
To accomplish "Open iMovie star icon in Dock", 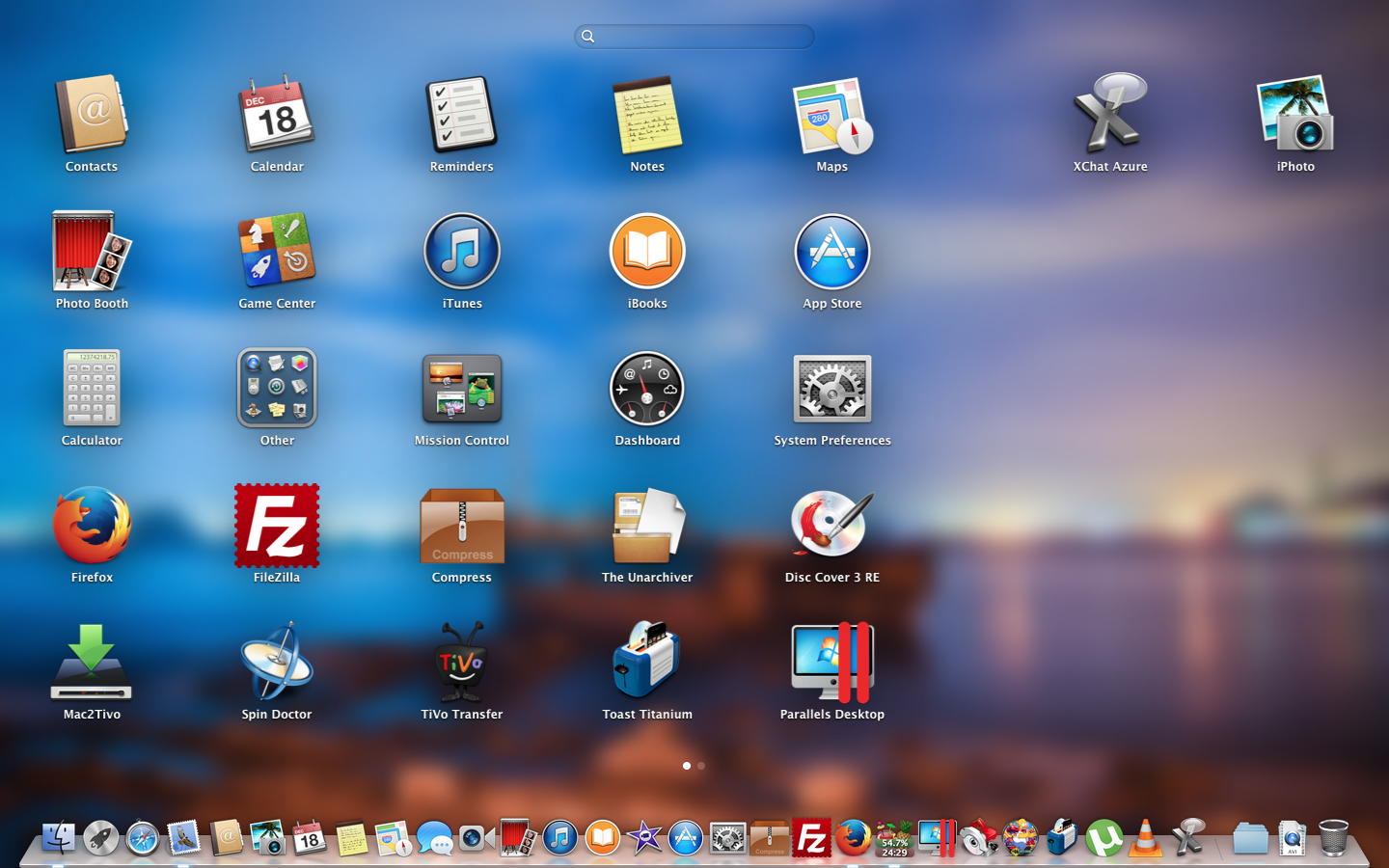I will [644, 837].
